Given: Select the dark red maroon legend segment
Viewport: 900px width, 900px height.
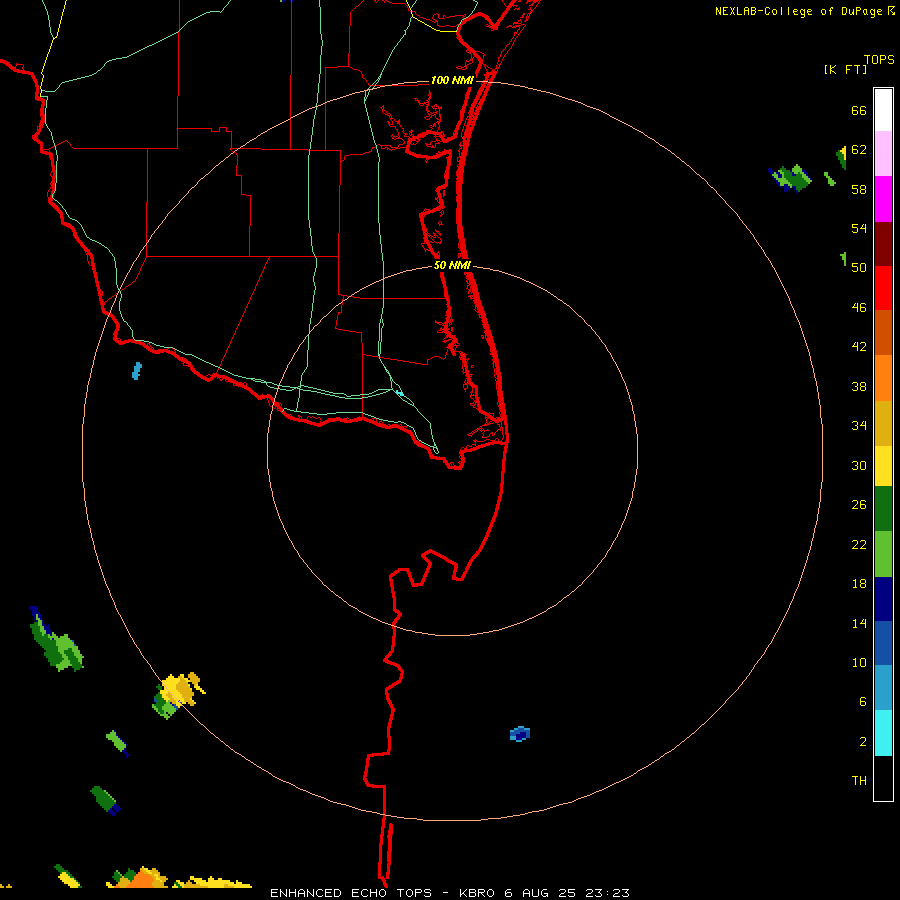Looking at the screenshot, I should coord(883,244).
